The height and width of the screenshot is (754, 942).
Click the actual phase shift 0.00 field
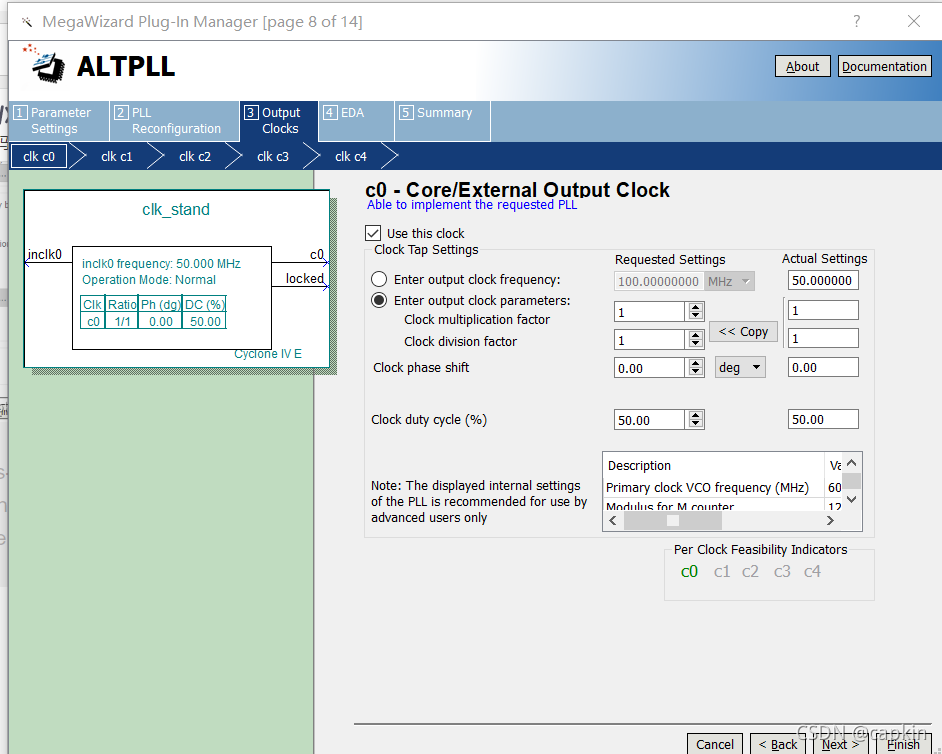pos(823,367)
